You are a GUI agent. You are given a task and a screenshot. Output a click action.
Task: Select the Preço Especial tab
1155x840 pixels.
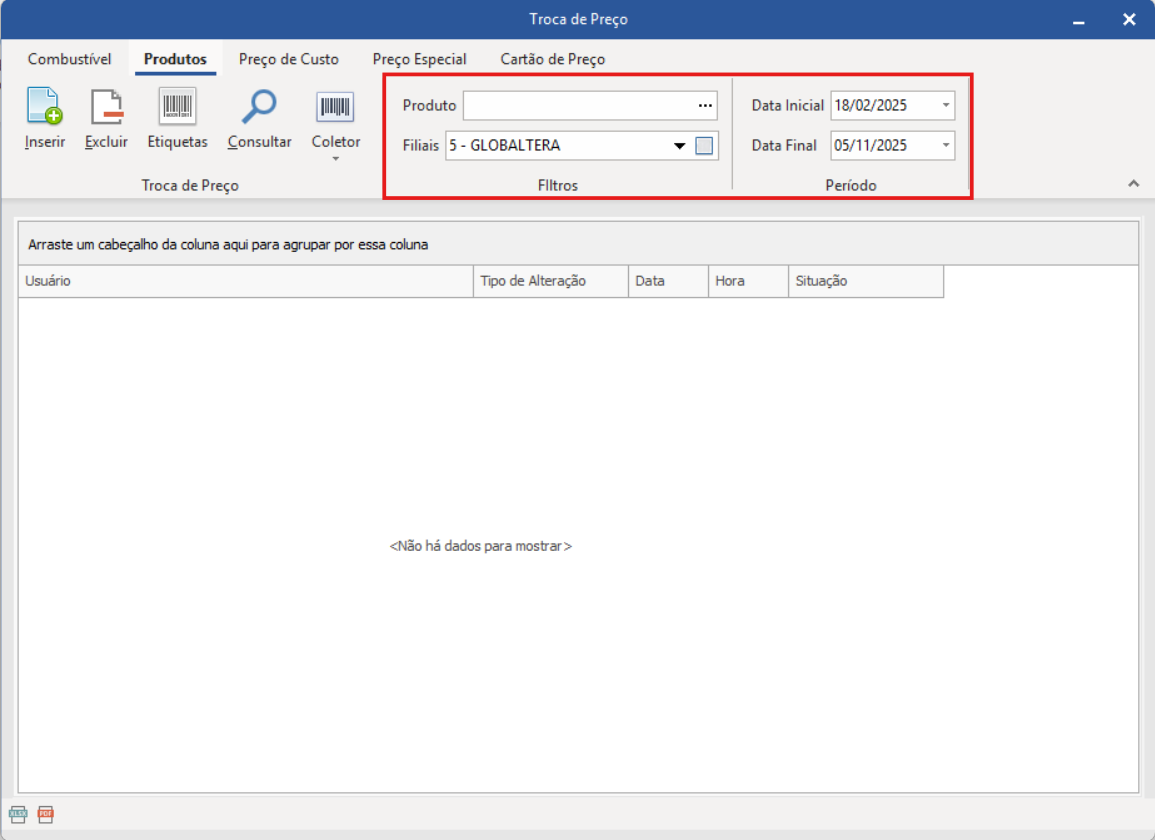[419, 59]
